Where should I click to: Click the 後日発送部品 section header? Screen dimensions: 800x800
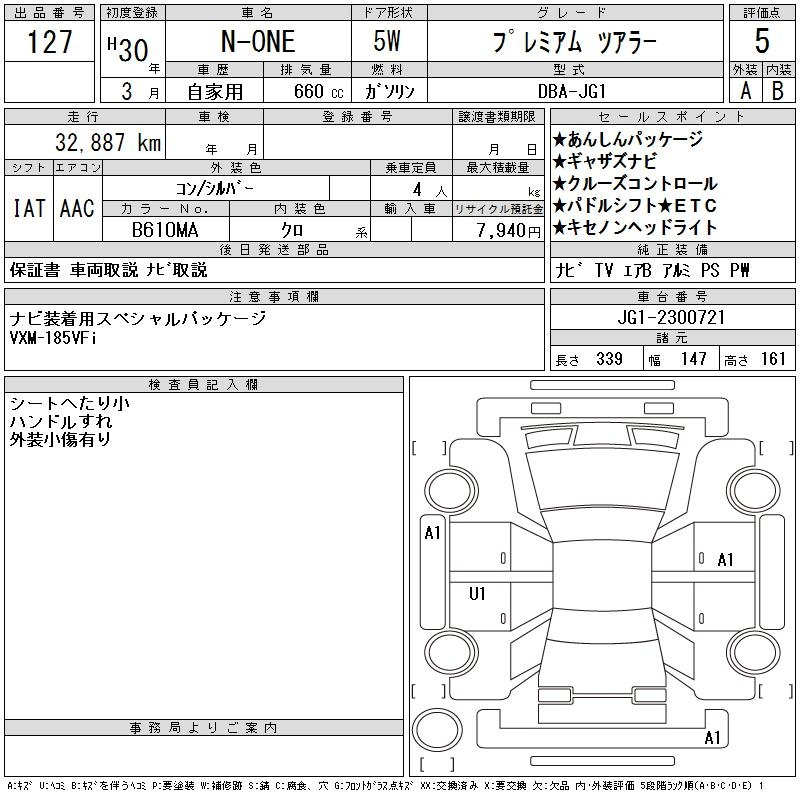[x=274, y=249]
